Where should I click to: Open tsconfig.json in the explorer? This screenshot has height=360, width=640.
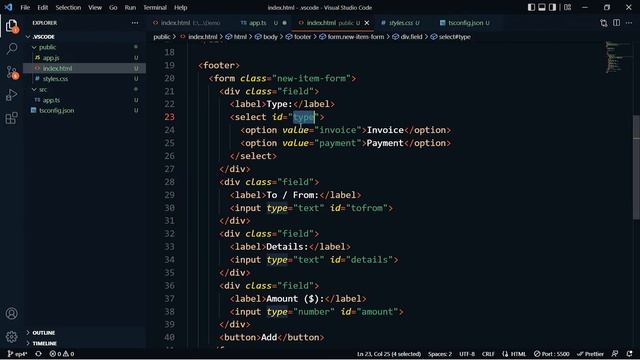(84, 110)
